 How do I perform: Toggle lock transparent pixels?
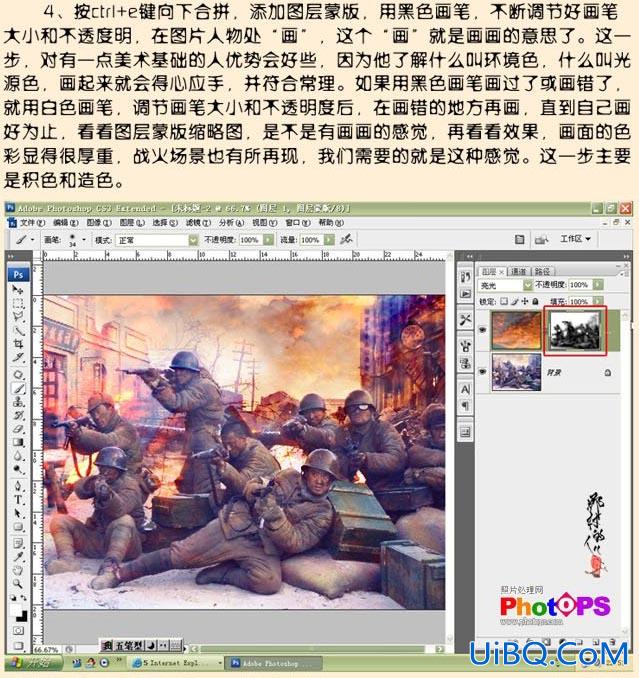504,301
